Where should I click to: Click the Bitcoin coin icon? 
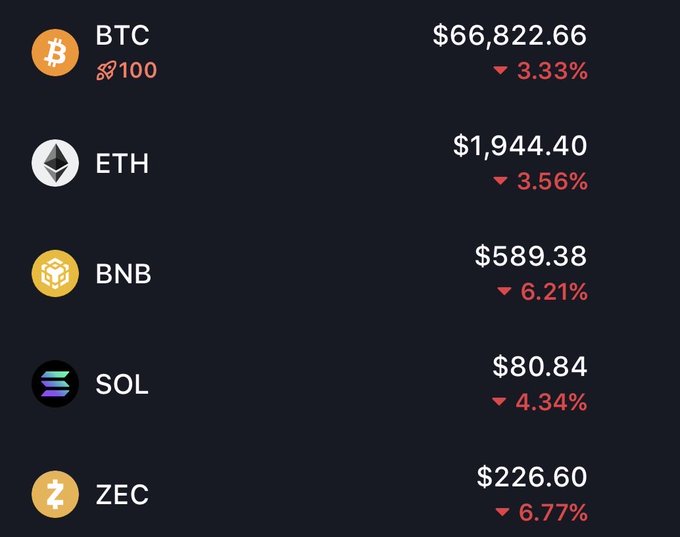tap(55, 53)
